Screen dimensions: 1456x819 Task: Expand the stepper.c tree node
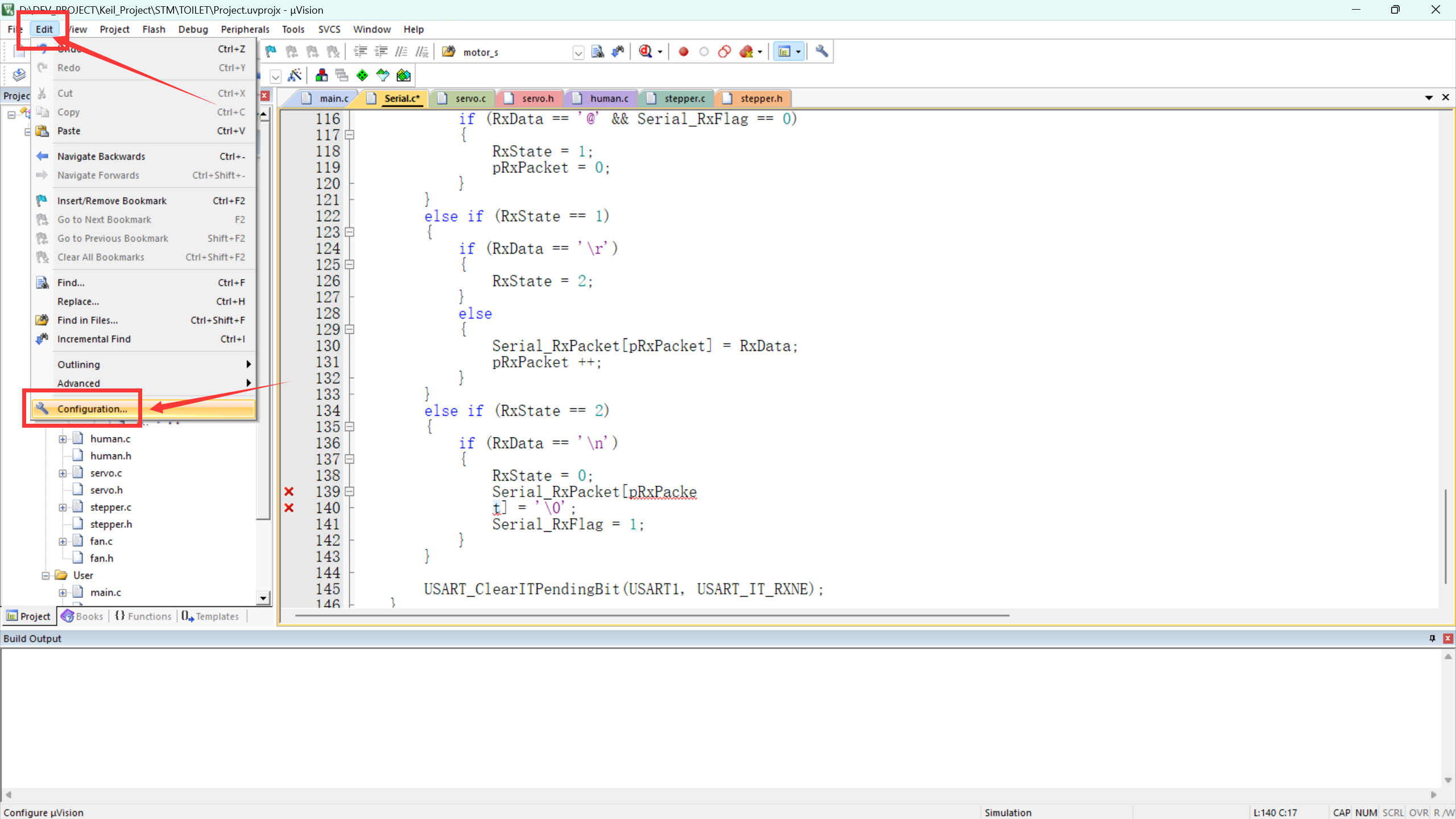63,507
